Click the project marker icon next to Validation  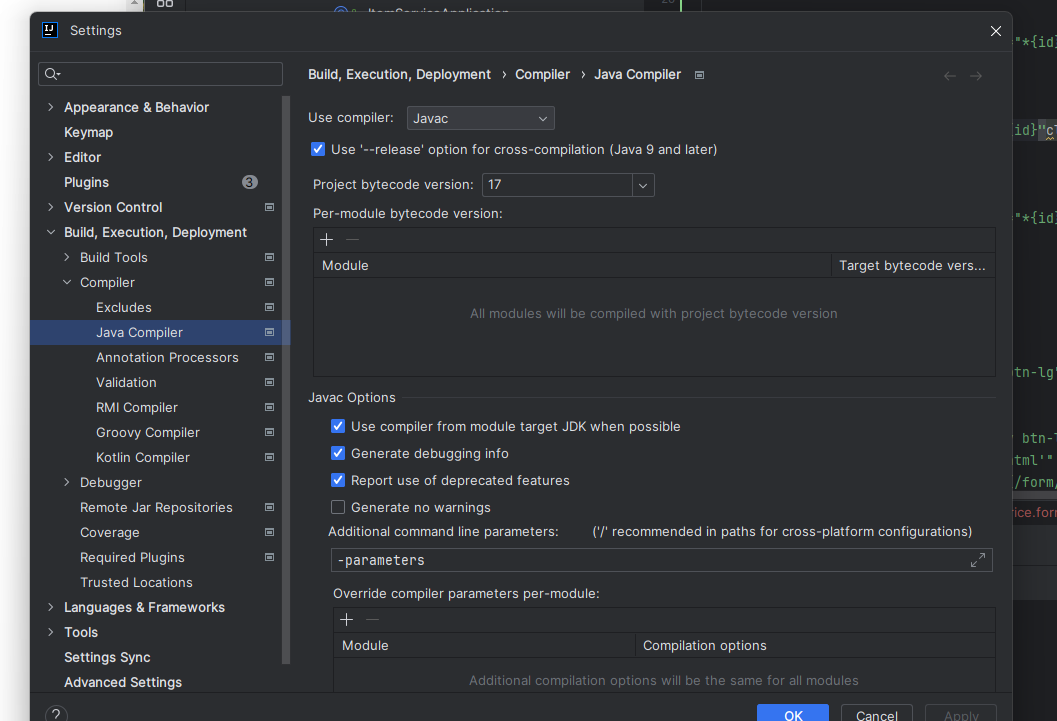pyautogui.click(x=270, y=382)
